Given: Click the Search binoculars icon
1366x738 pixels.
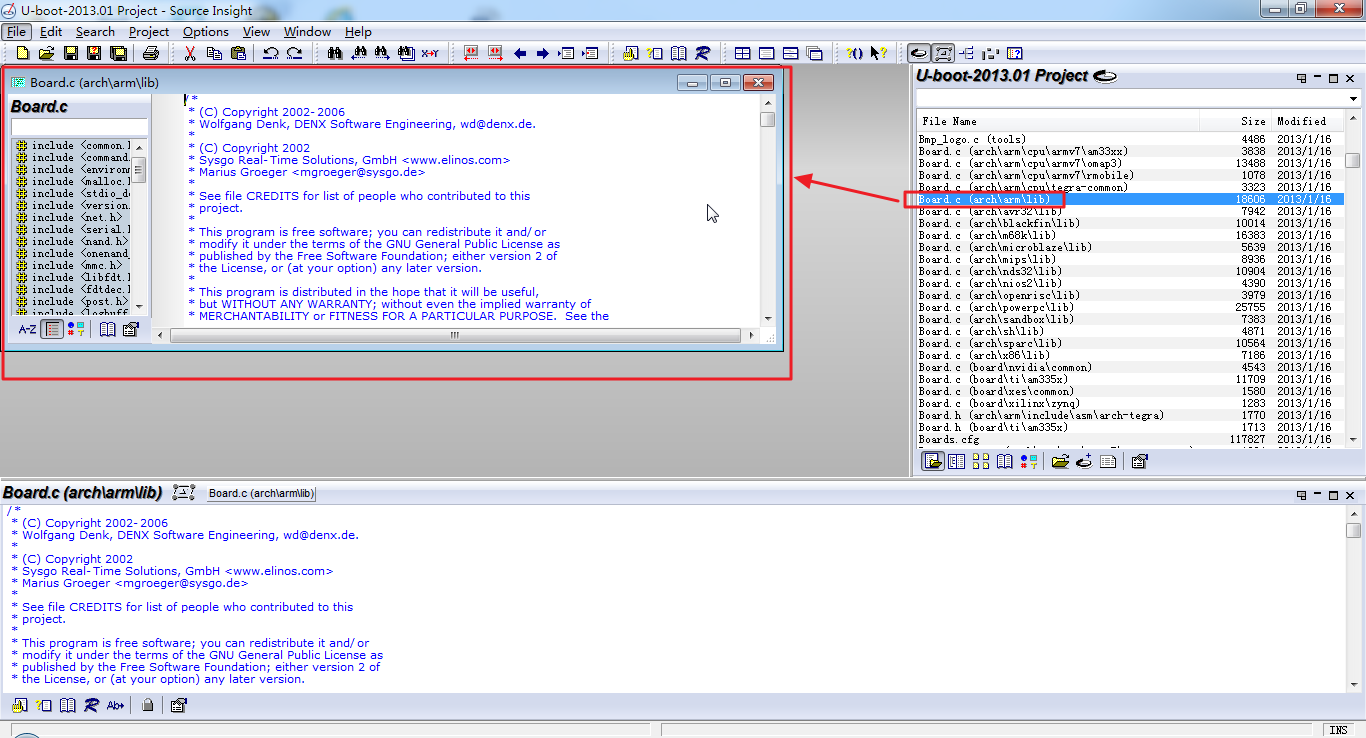Looking at the screenshot, I should click(335, 53).
